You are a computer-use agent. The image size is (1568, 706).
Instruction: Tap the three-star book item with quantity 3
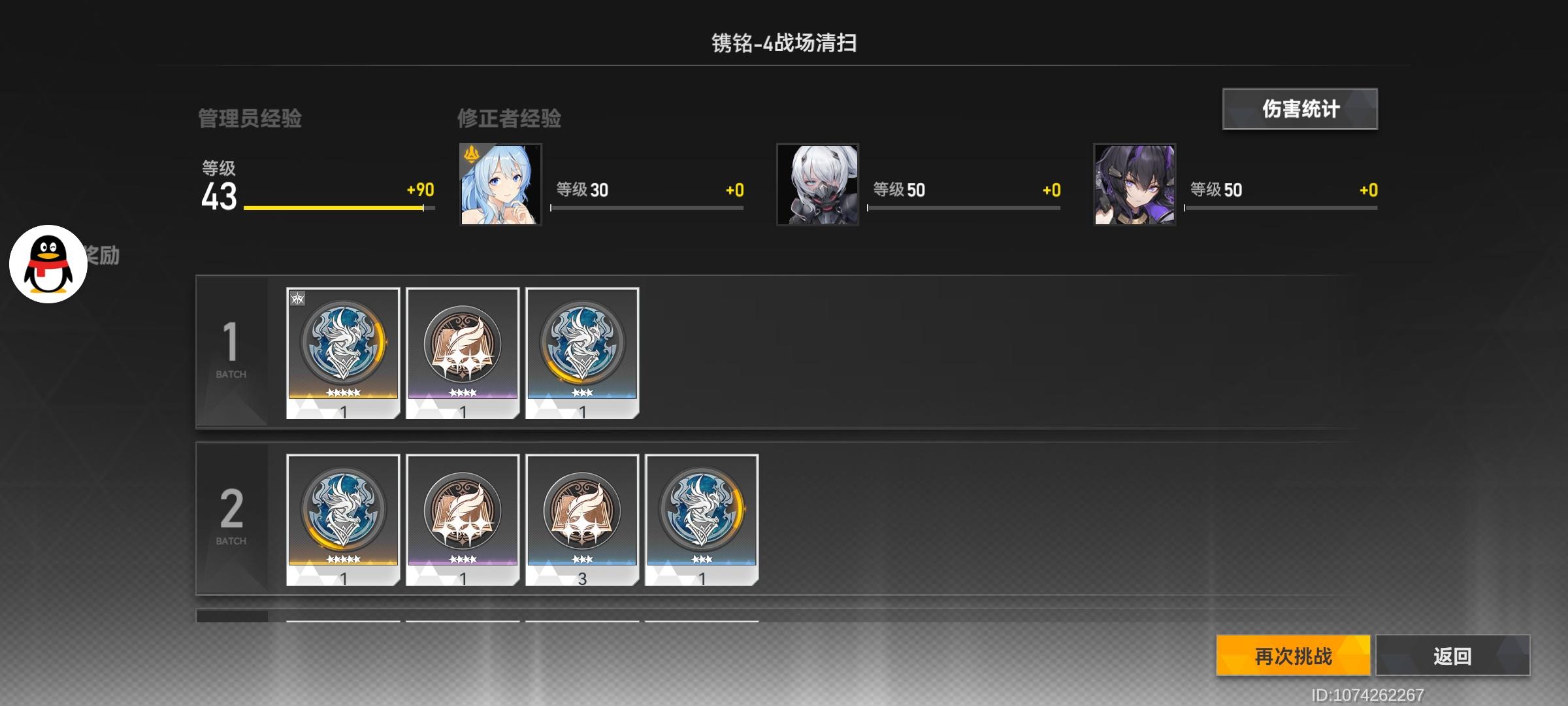click(x=582, y=520)
